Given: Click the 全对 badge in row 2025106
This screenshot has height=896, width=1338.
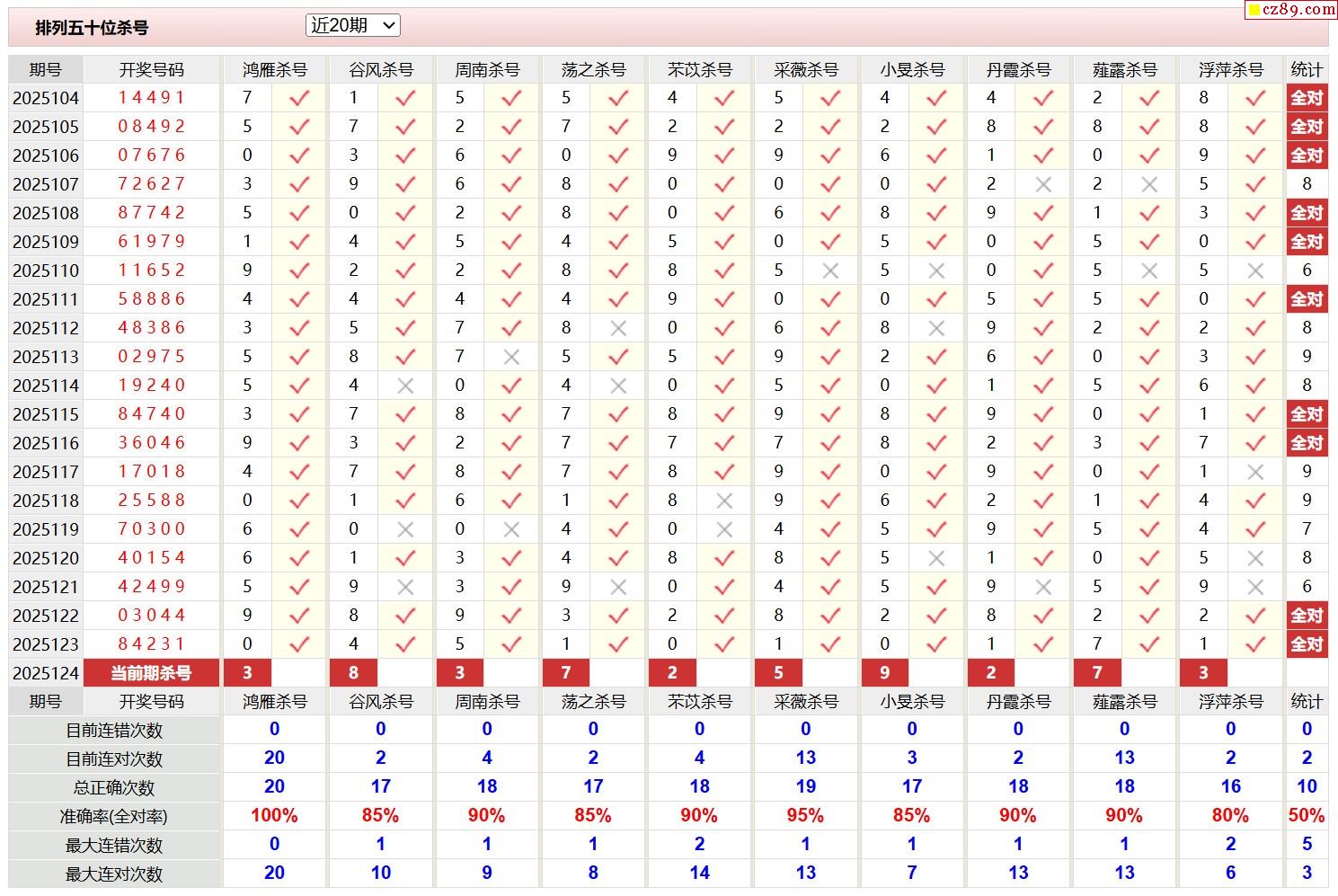Looking at the screenshot, I should pyautogui.click(x=1307, y=155).
